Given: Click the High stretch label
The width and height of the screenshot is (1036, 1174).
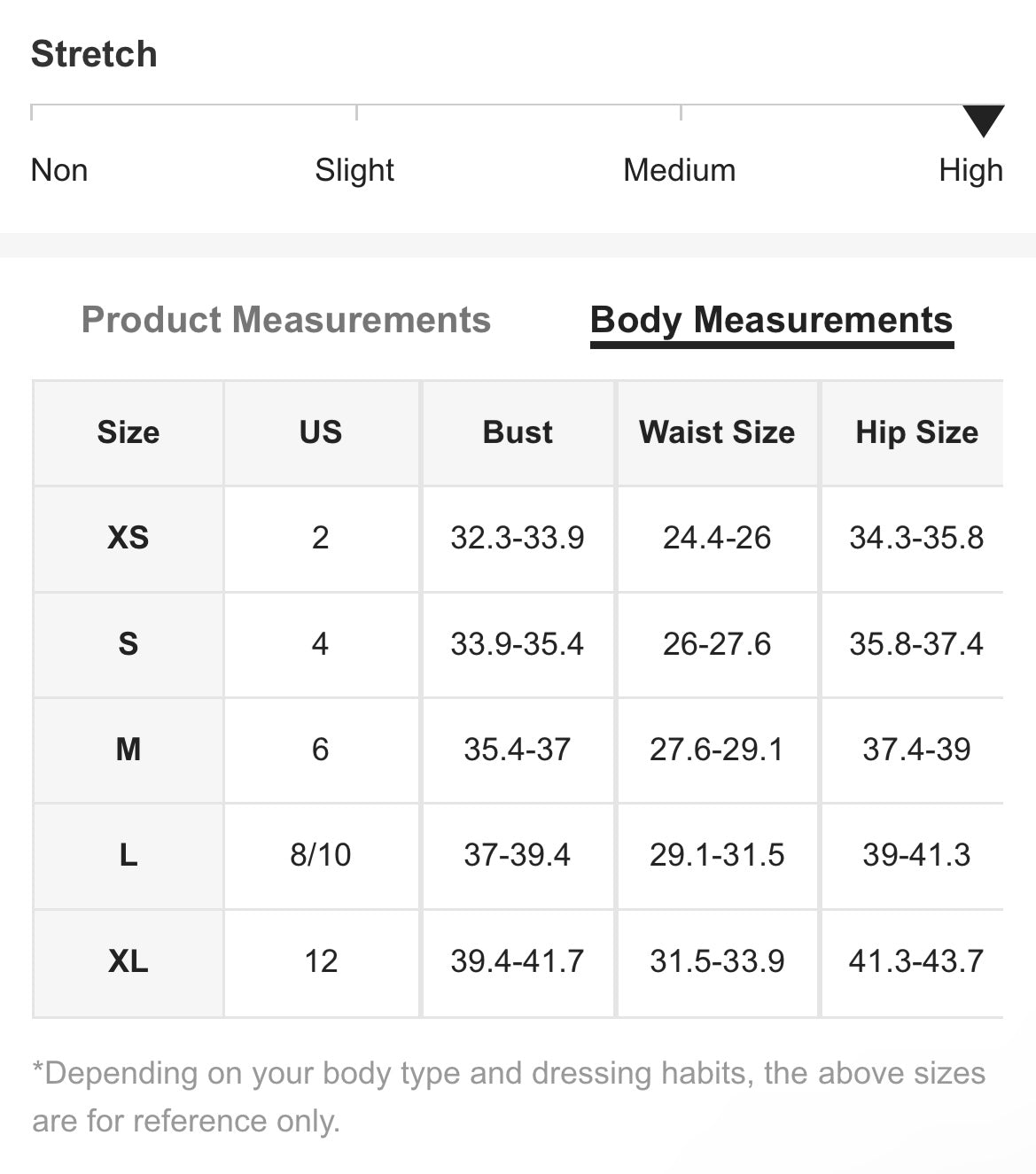Looking at the screenshot, I should click(970, 170).
